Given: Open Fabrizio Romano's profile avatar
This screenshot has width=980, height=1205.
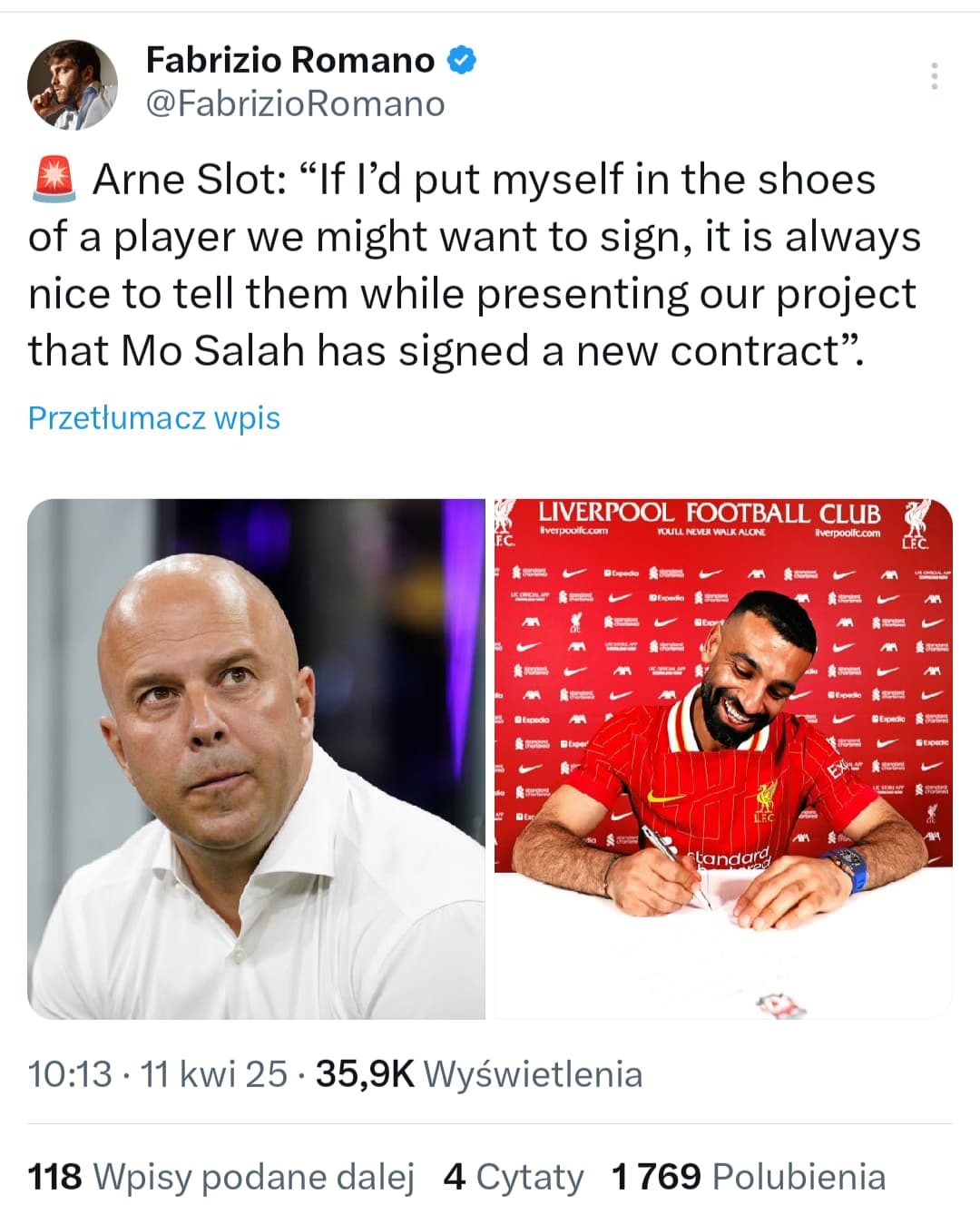Looking at the screenshot, I should click(x=73, y=83).
